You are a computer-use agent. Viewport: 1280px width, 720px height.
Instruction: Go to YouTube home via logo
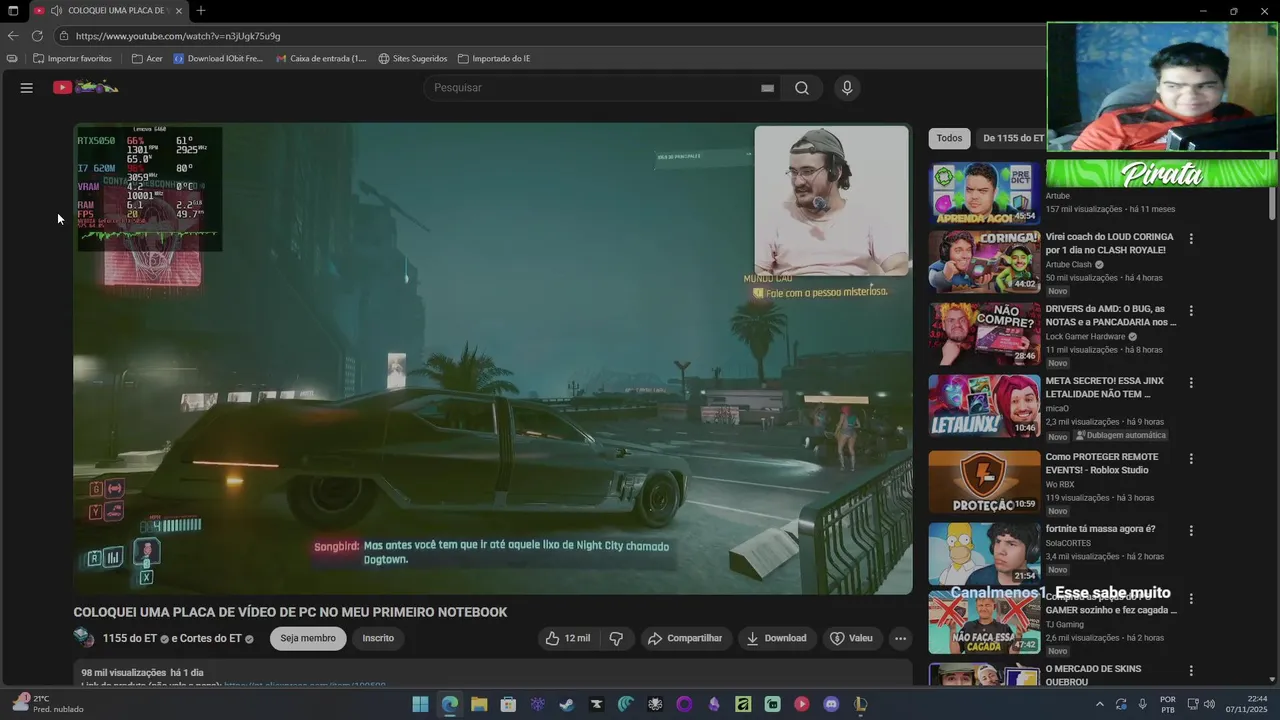tap(86, 87)
